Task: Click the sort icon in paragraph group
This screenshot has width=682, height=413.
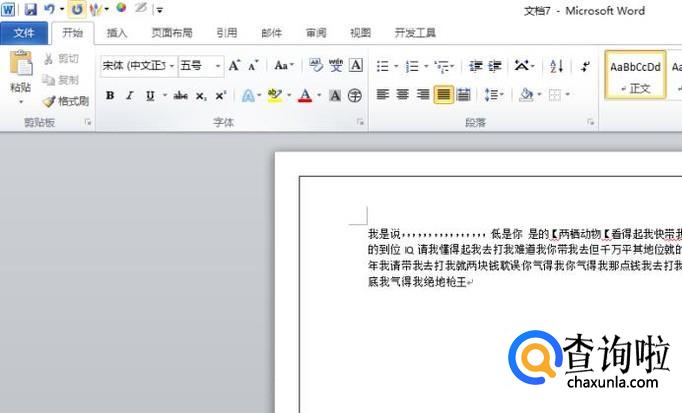Action: coord(557,66)
